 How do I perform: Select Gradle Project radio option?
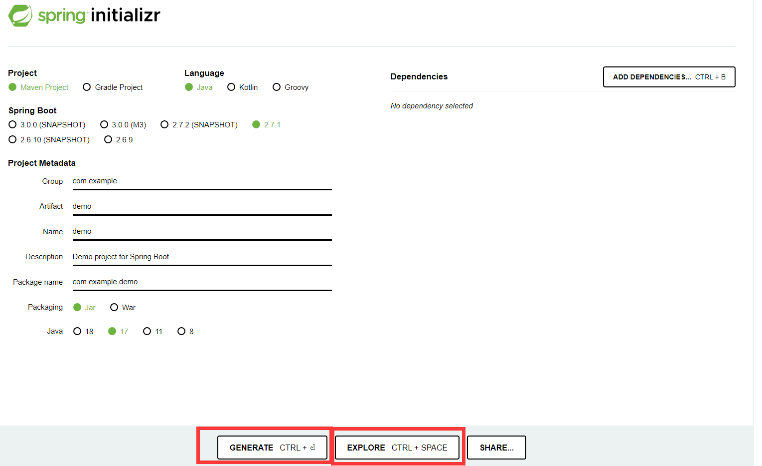coord(113,87)
